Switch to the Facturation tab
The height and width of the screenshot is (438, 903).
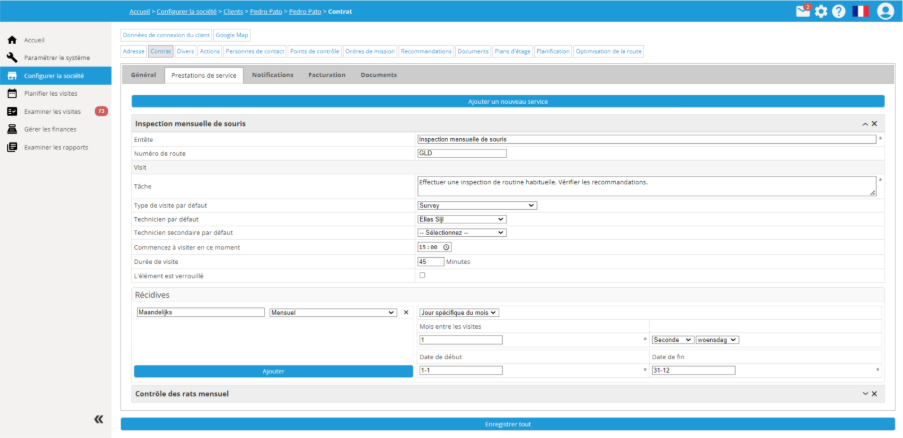tap(327, 75)
